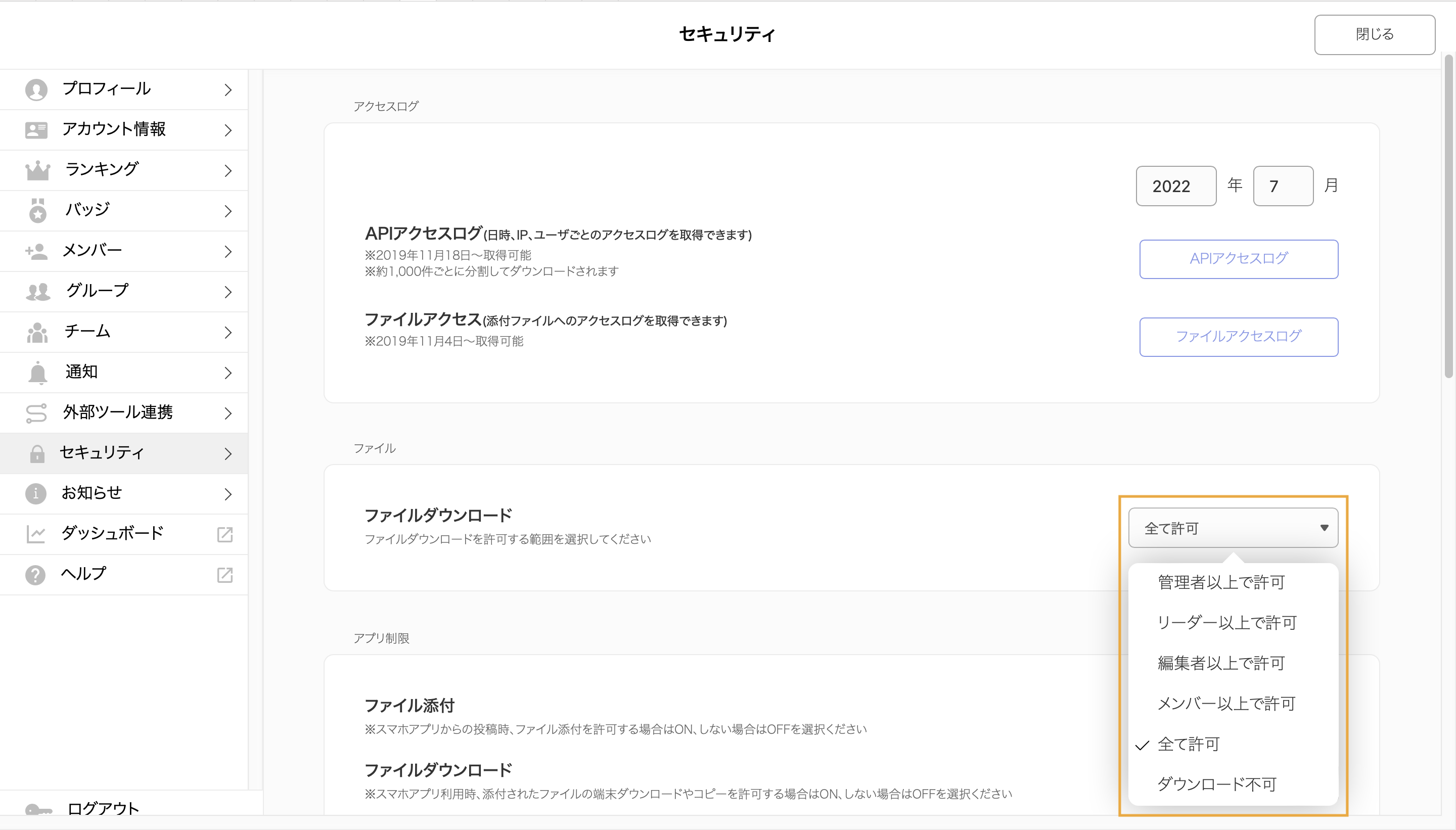Go to 通知 settings
The width and height of the screenshot is (1456, 830).
124,373
